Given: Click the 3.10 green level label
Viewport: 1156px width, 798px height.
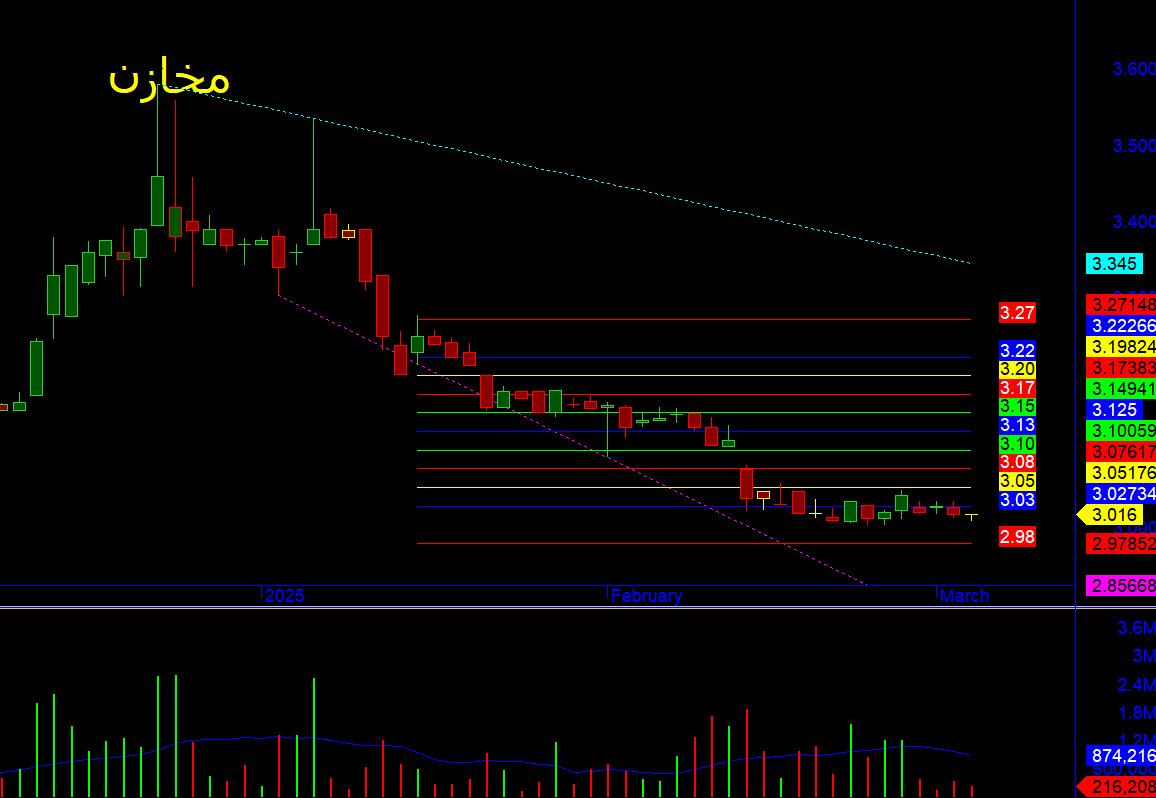Looking at the screenshot, I should [1017, 444].
